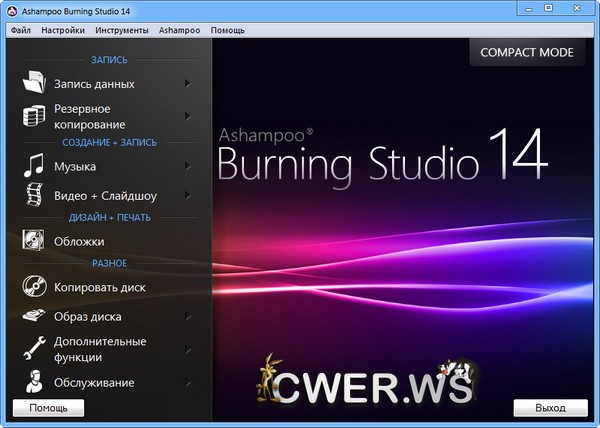Click the wrench icon for Дополнительные функции
The width and height of the screenshot is (600, 428).
[x=34, y=349]
